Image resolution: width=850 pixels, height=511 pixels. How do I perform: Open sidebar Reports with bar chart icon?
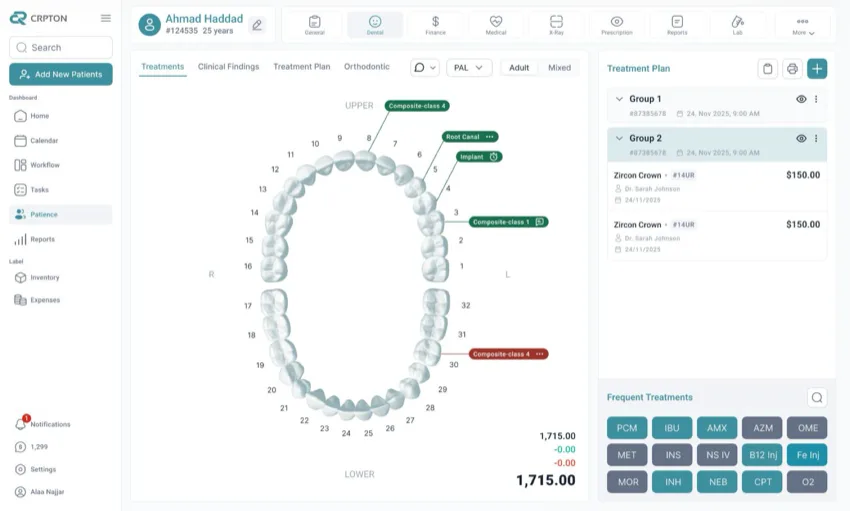[60, 240]
